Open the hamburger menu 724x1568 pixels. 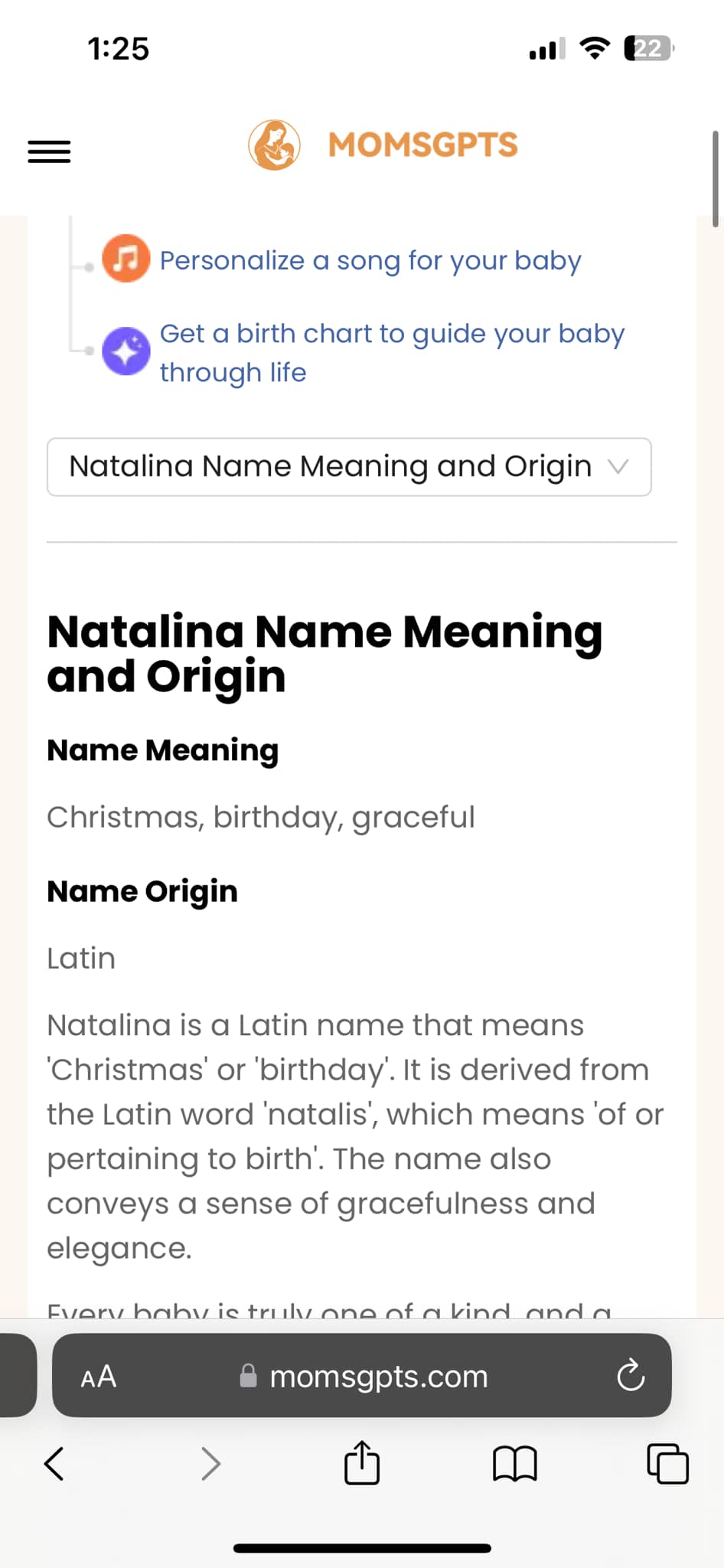click(x=49, y=151)
